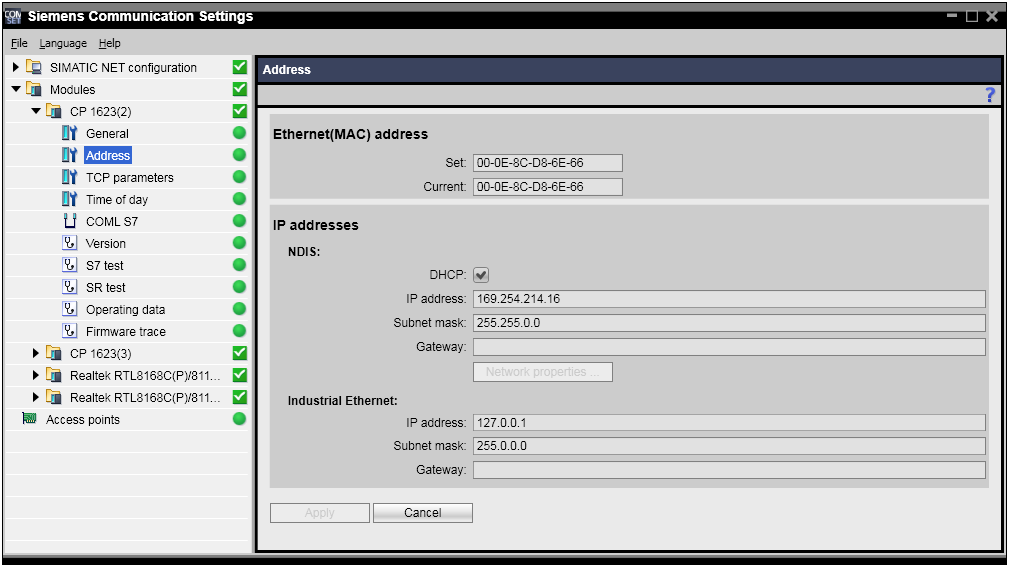Click the Address settings tool icon
The height and width of the screenshot is (567, 1009).
(x=69, y=155)
